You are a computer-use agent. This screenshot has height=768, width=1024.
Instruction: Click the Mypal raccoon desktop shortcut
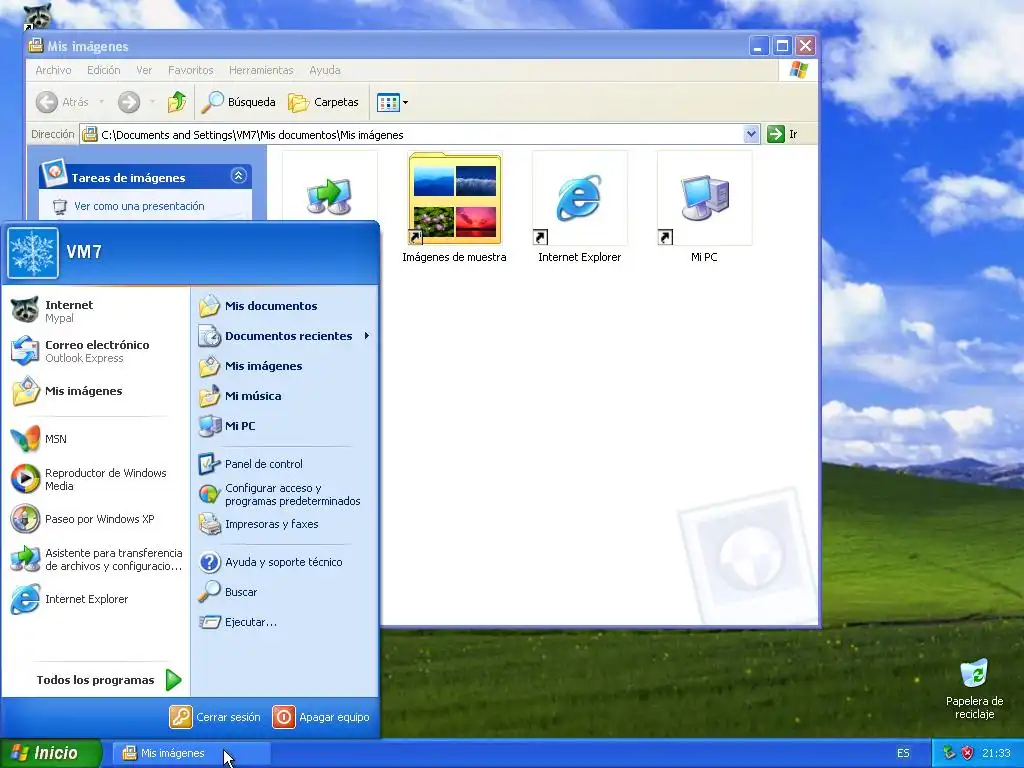pyautogui.click(x=36, y=16)
